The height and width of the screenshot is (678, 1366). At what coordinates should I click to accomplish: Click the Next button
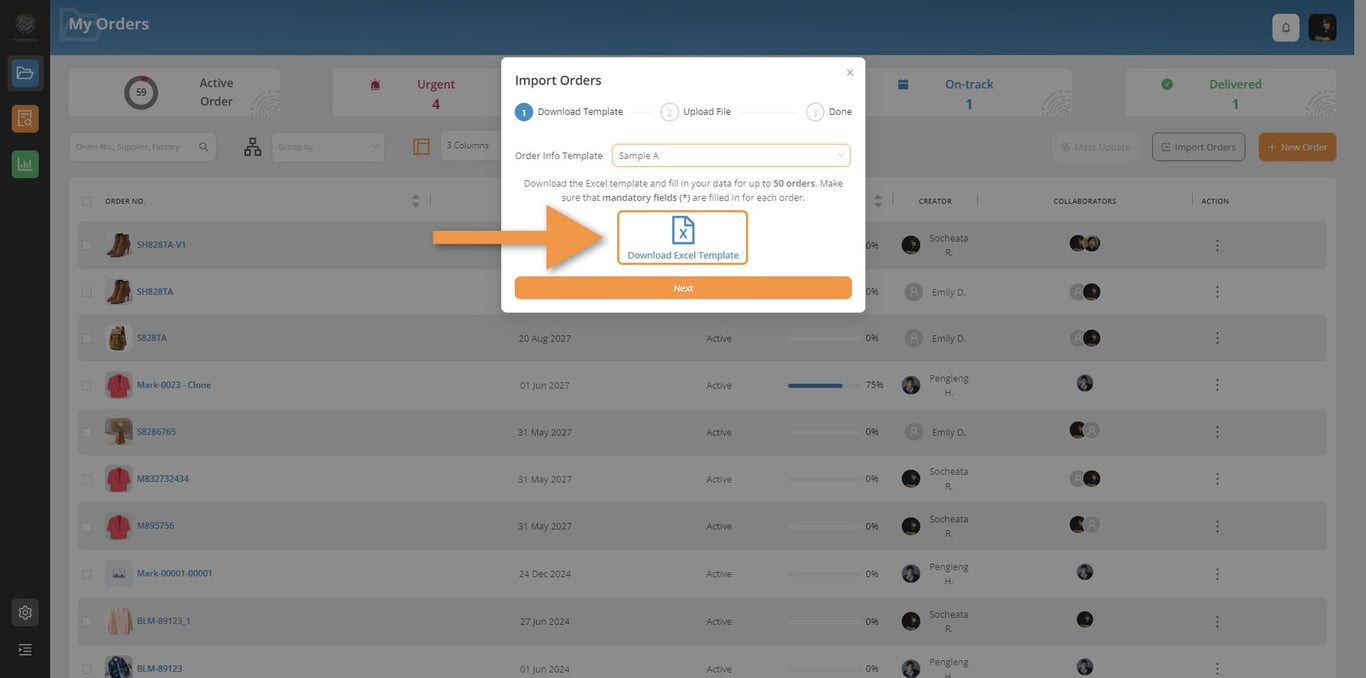coord(683,288)
